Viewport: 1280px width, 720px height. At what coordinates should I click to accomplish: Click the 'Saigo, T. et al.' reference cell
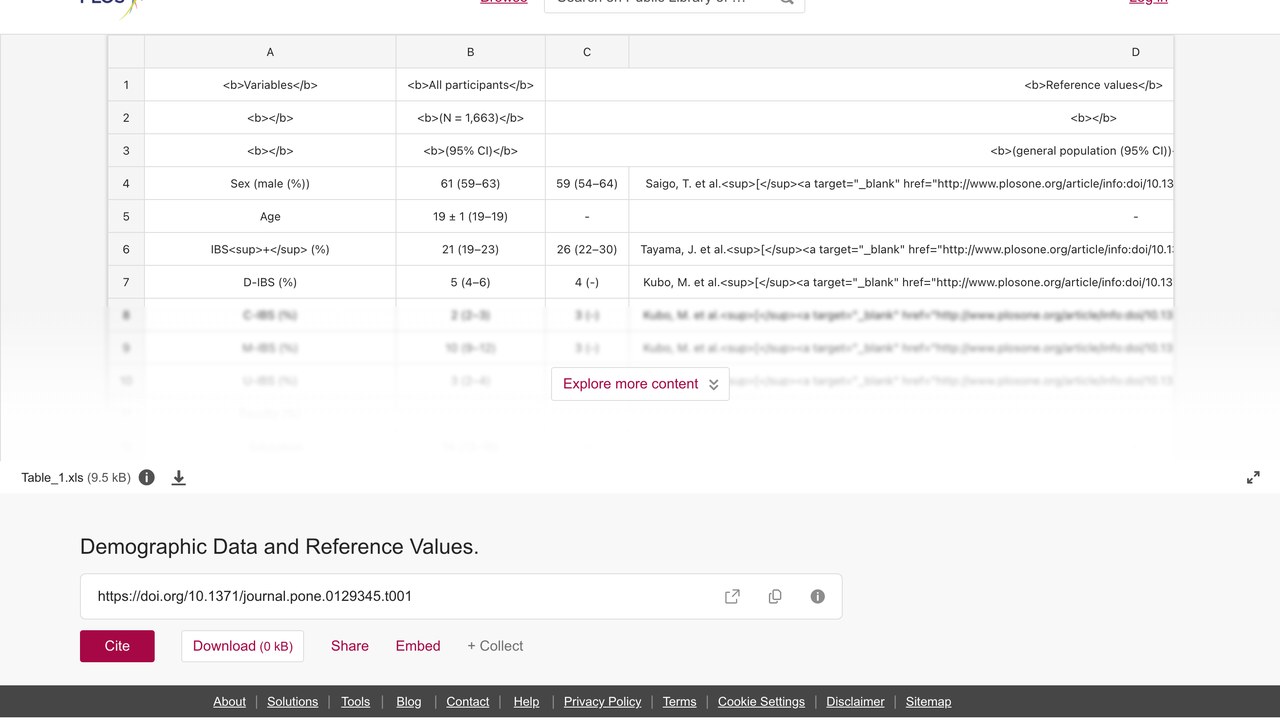point(901,184)
